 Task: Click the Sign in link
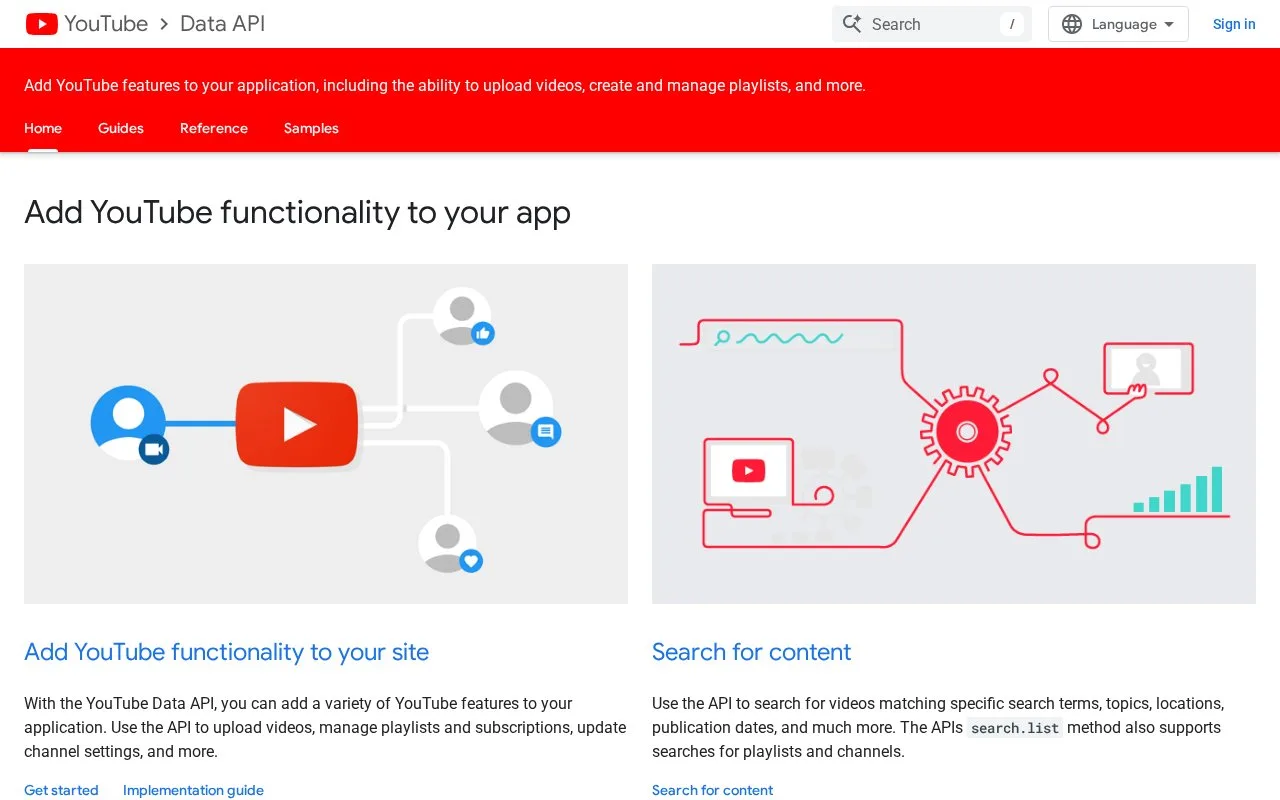click(x=1234, y=24)
